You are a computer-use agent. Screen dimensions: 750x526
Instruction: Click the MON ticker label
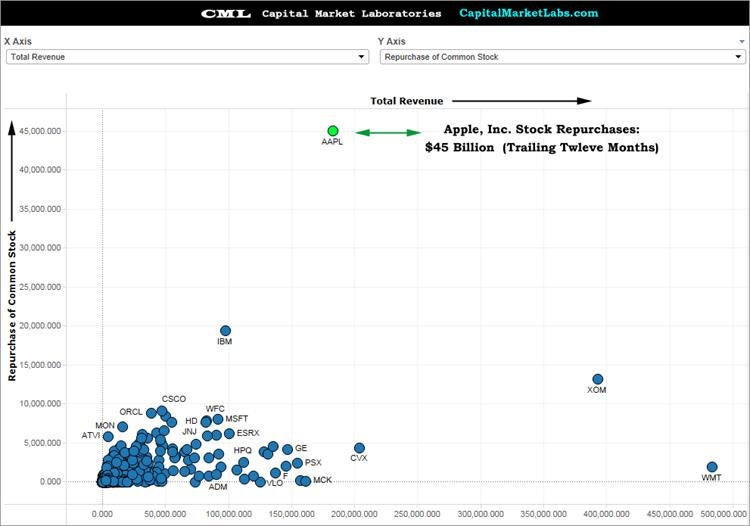(x=105, y=425)
